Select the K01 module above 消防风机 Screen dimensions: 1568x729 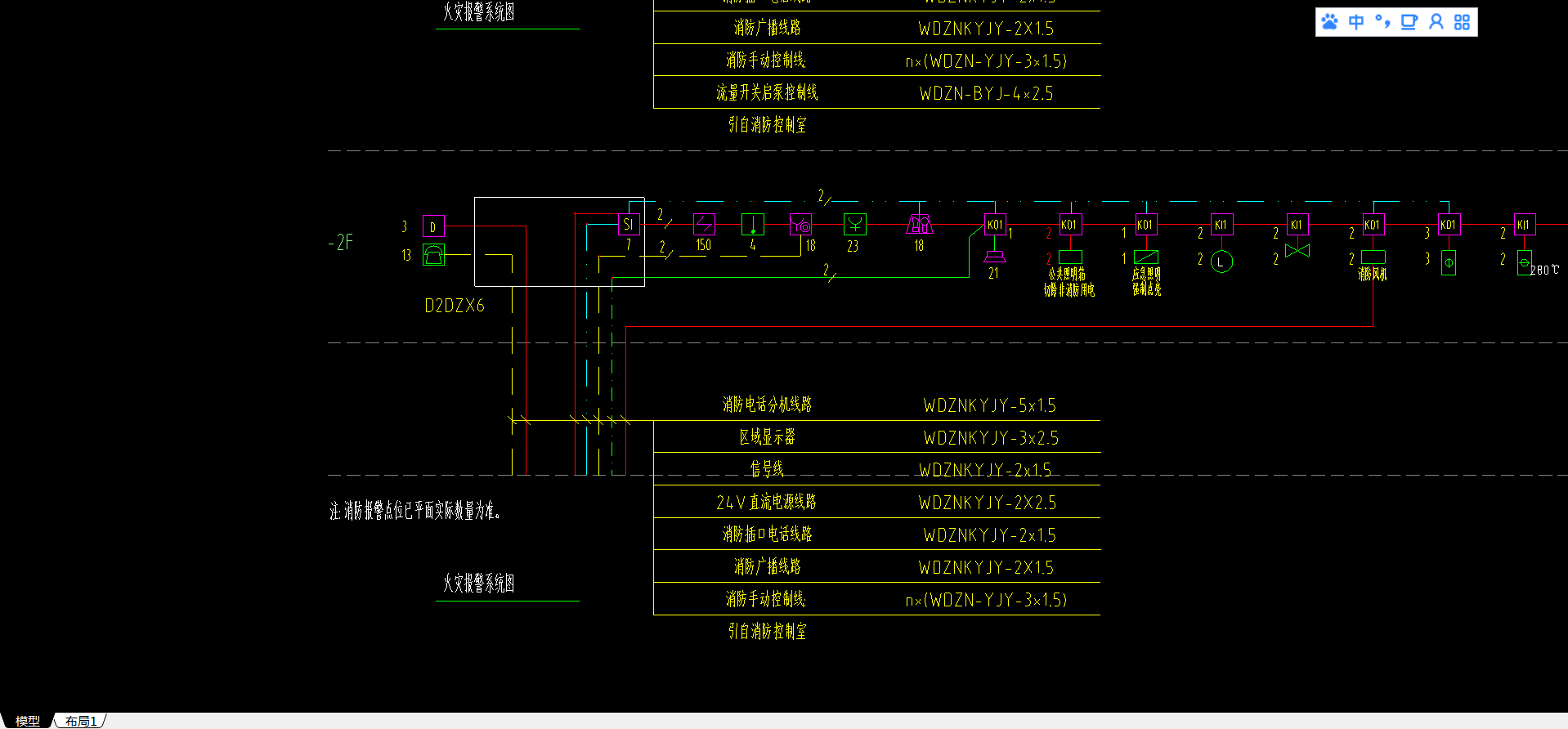[1373, 224]
